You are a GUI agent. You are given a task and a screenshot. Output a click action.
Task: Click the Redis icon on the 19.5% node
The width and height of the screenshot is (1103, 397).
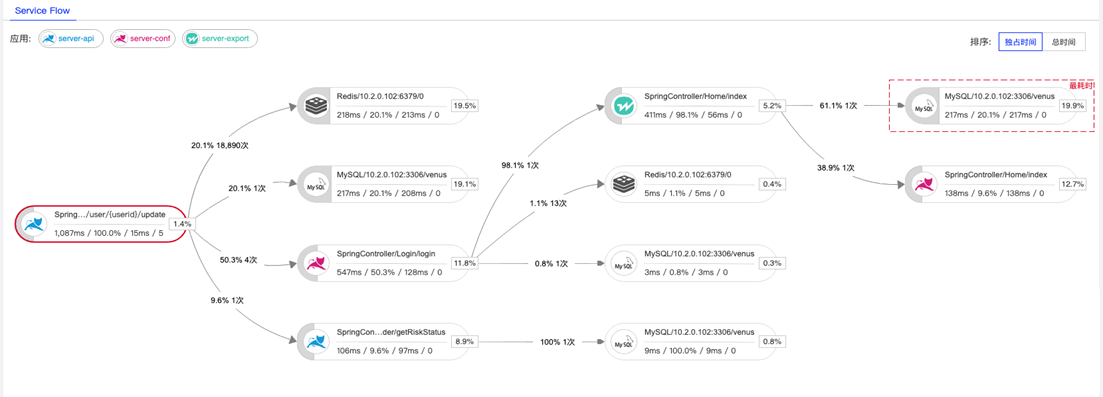tap(314, 106)
